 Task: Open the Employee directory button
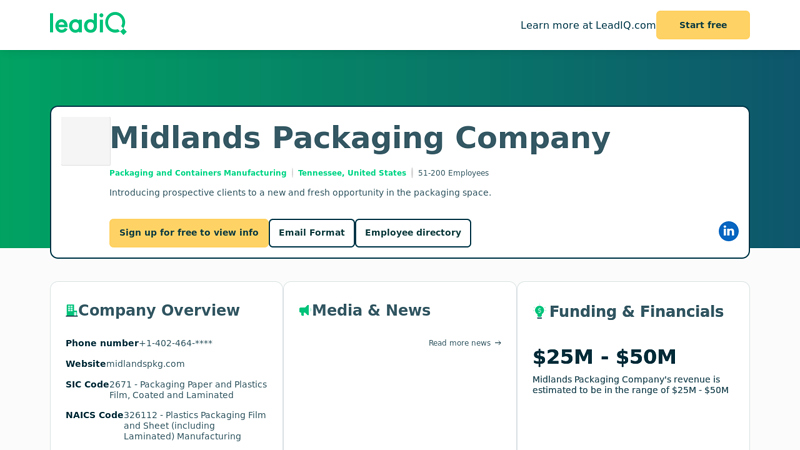[413, 233]
